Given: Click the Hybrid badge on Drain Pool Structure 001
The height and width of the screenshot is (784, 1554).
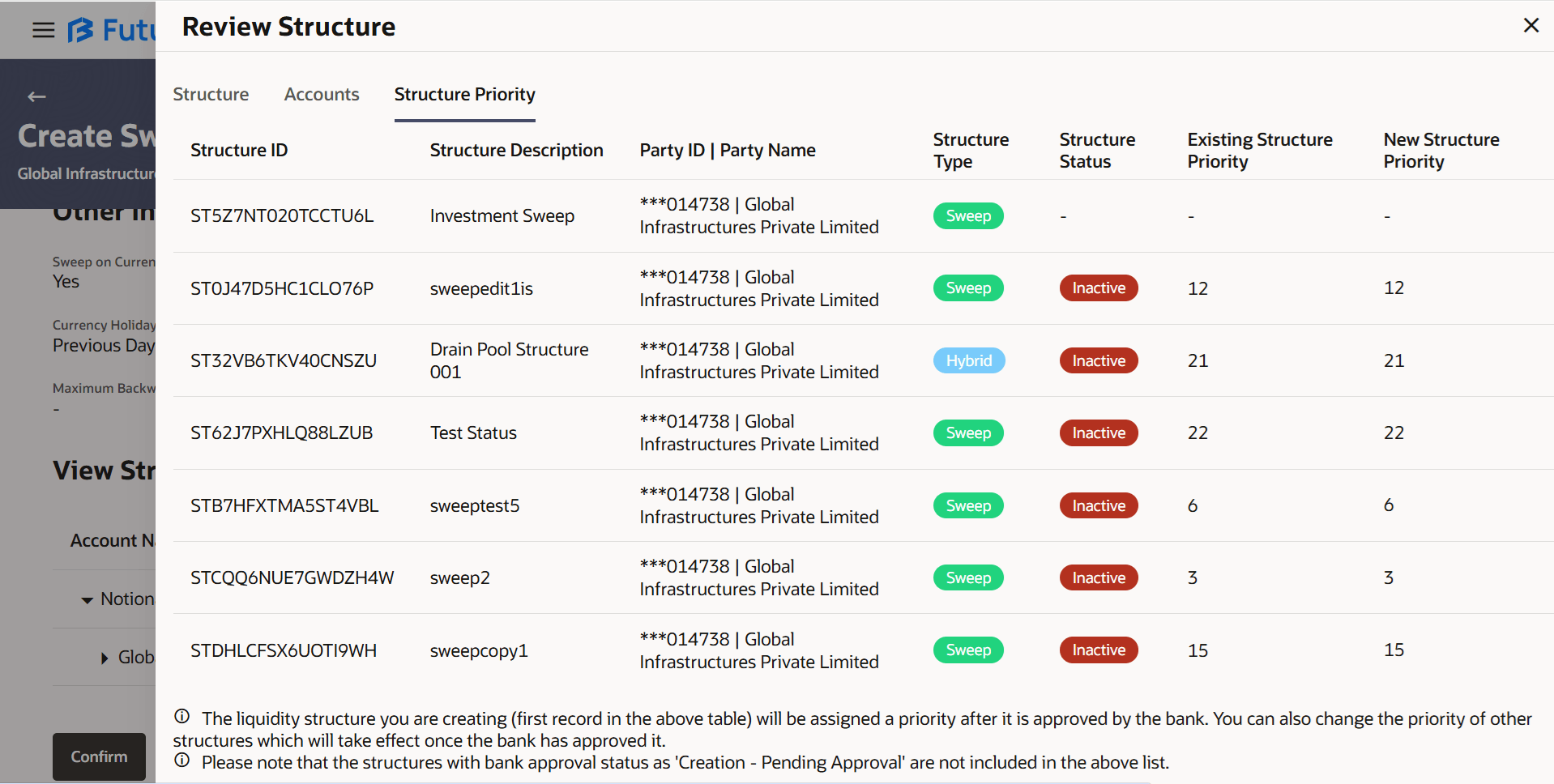Looking at the screenshot, I should click(968, 360).
